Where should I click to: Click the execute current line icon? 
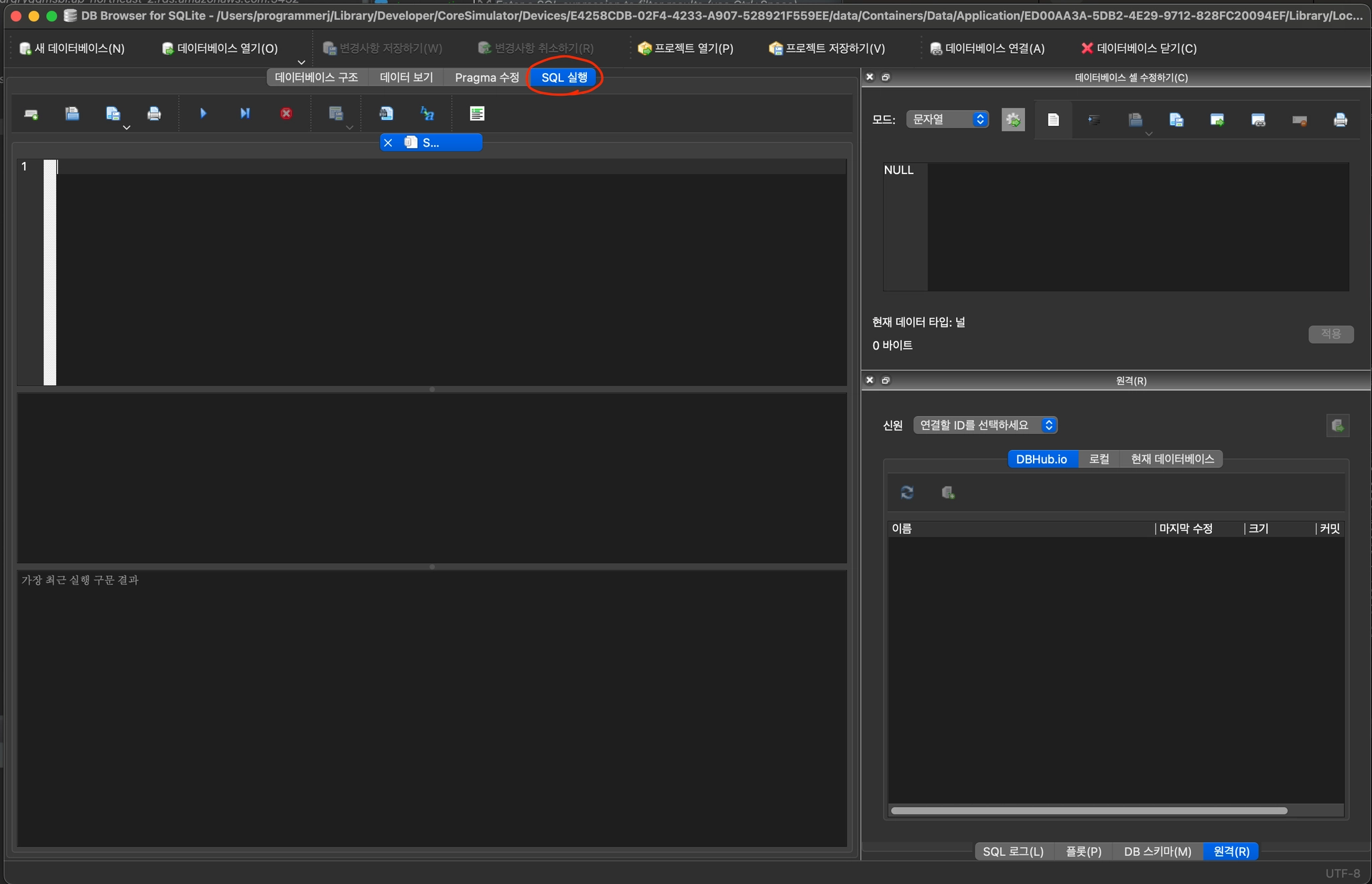pyautogui.click(x=245, y=114)
